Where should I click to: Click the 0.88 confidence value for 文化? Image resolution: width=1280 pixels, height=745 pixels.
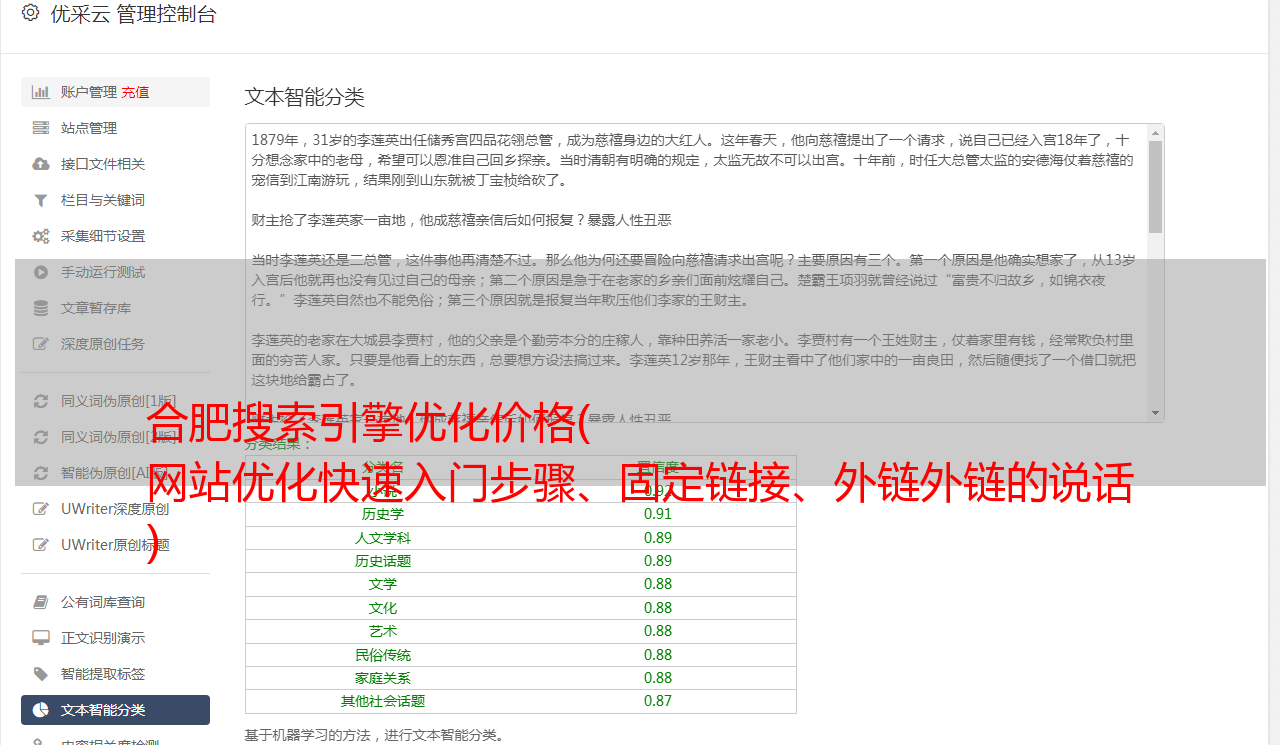(658, 608)
